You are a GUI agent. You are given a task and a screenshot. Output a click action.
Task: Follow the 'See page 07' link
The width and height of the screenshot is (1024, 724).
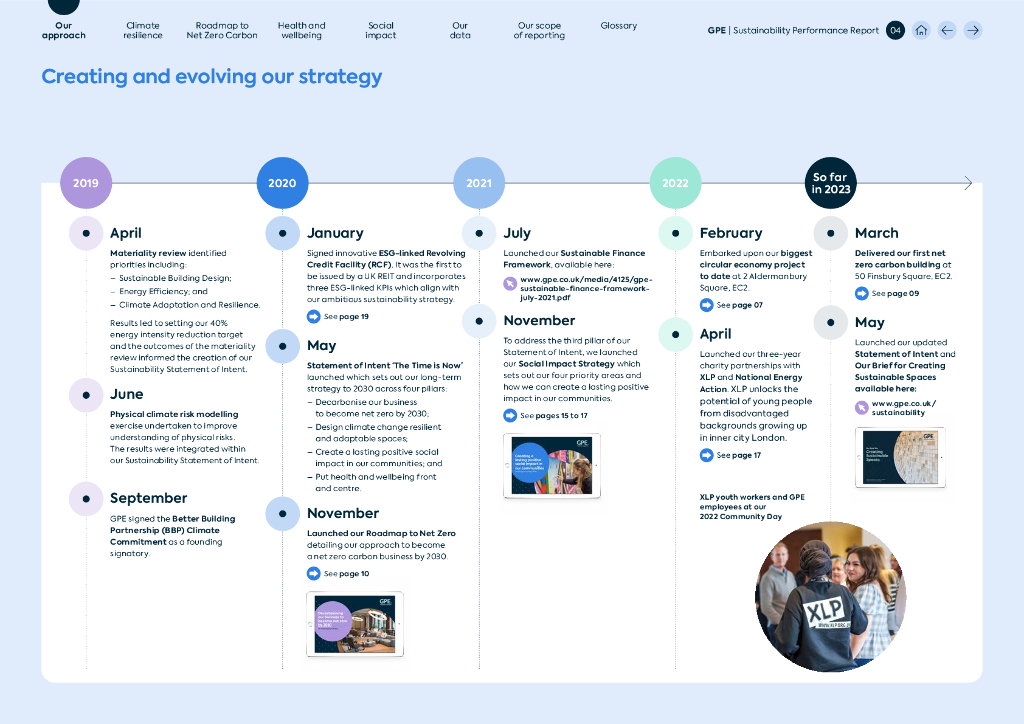(x=739, y=305)
